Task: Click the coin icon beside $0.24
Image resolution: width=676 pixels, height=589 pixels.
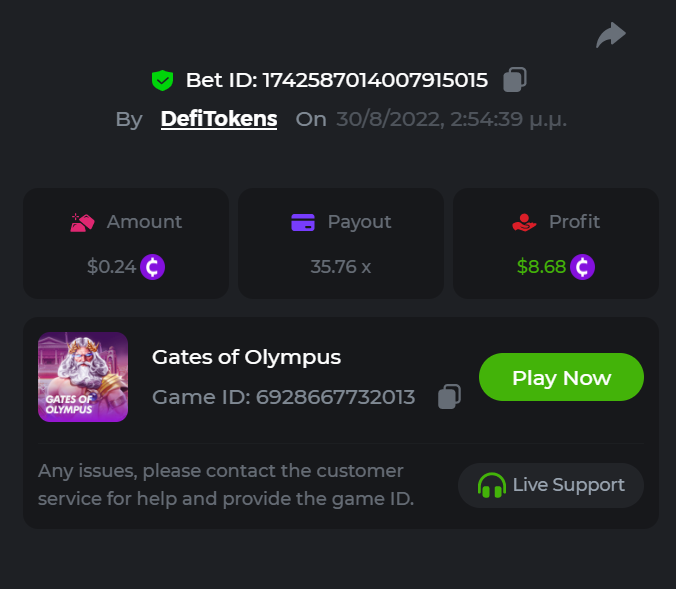Action: [x=152, y=267]
